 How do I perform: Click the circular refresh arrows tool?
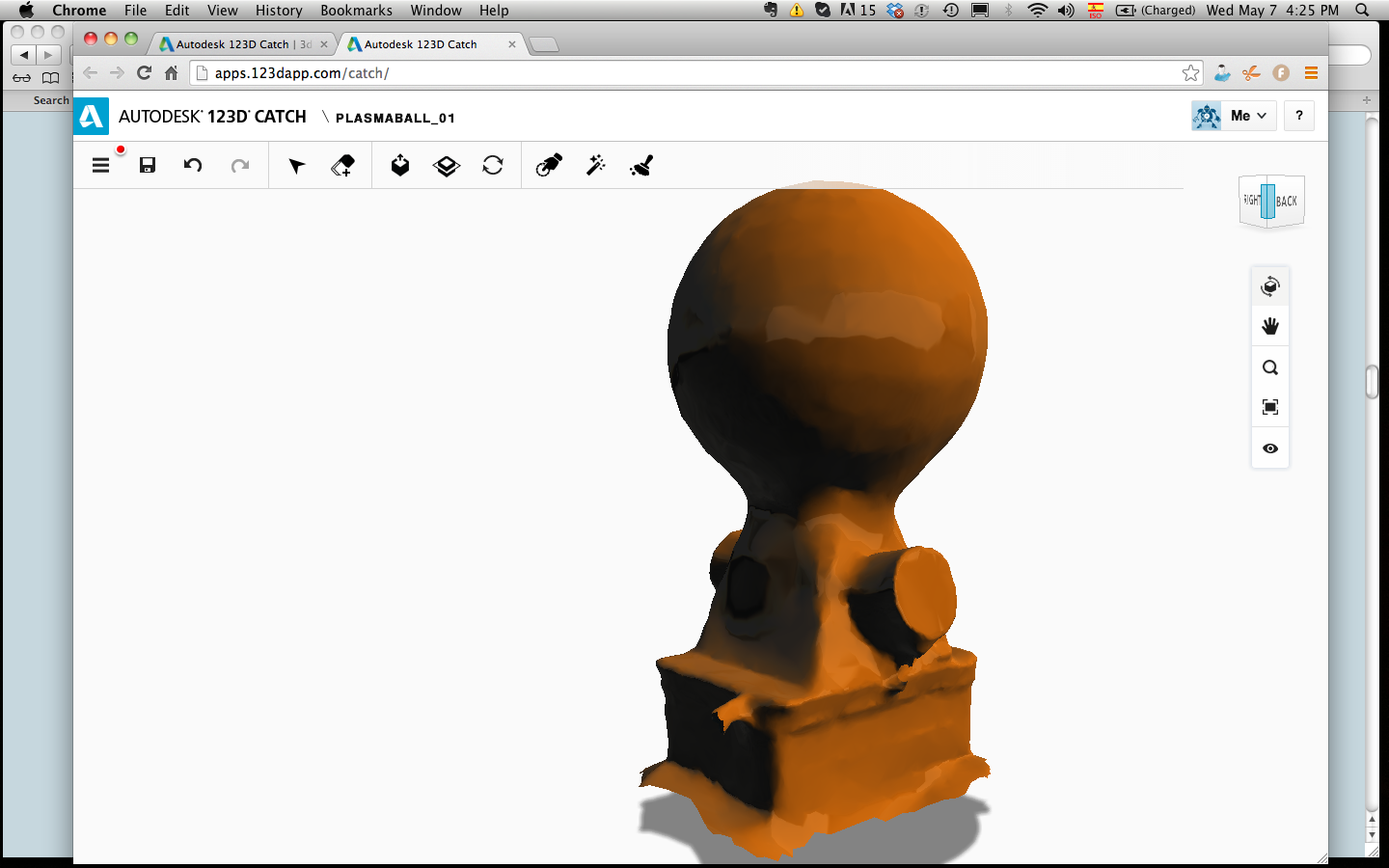(493, 166)
